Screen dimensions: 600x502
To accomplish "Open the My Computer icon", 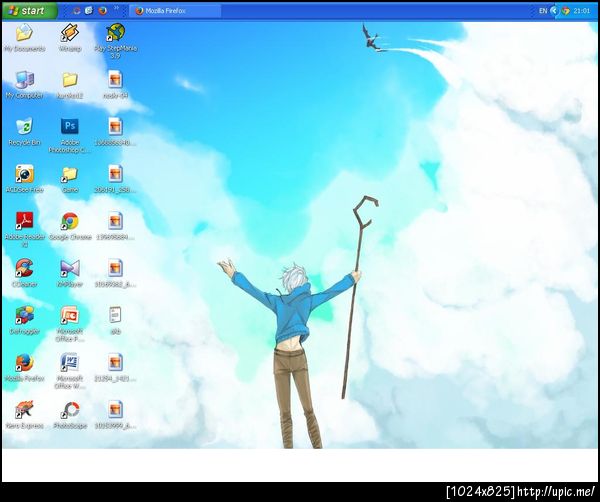I will [24, 85].
